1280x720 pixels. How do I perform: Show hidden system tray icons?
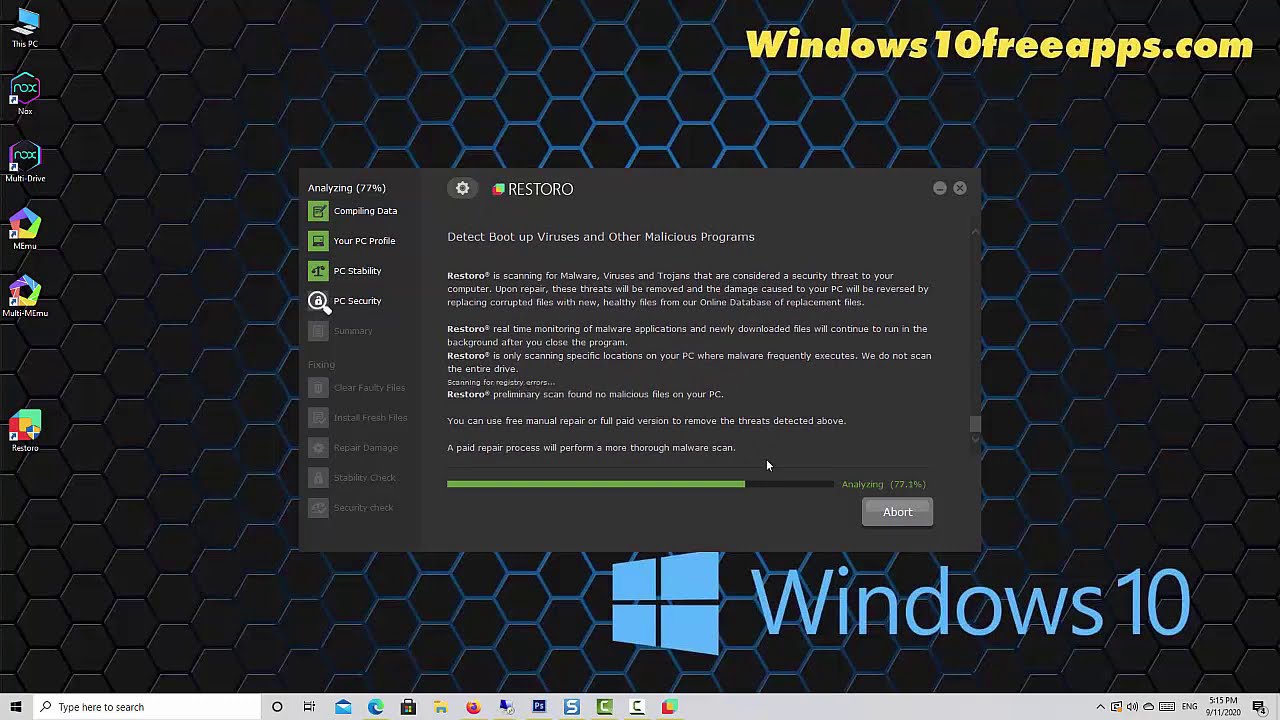coord(1100,707)
